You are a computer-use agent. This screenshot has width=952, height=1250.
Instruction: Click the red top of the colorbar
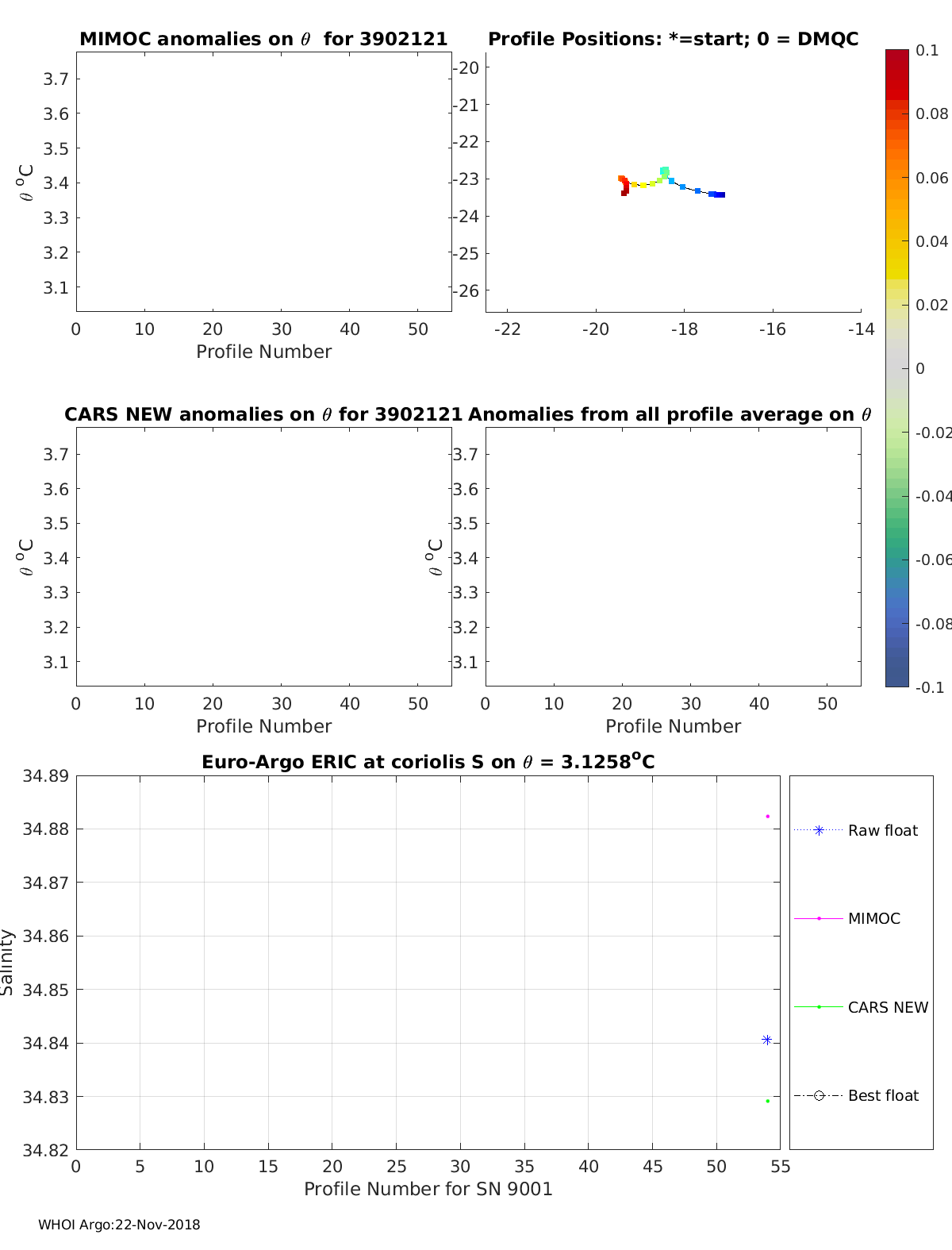(x=896, y=60)
